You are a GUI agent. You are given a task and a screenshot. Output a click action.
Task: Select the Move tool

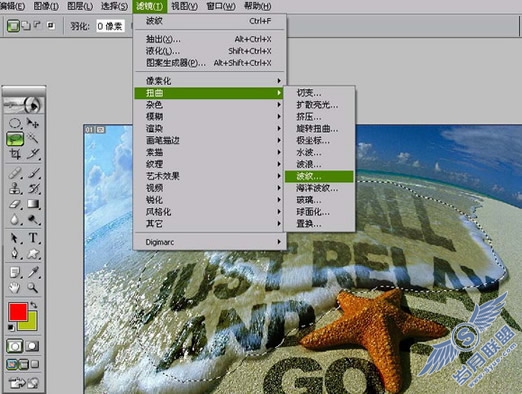(x=33, y=123)
